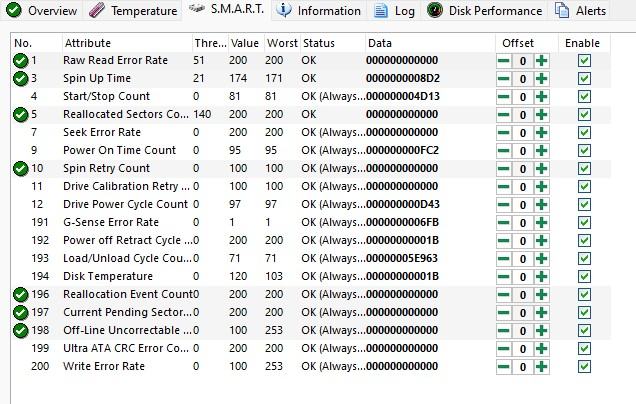Toggle Enable checkbox for Ultra ATA CRC Error
The width and height of the screenshot is (636, 404).
pyautogui.click(x=584, y=349)
